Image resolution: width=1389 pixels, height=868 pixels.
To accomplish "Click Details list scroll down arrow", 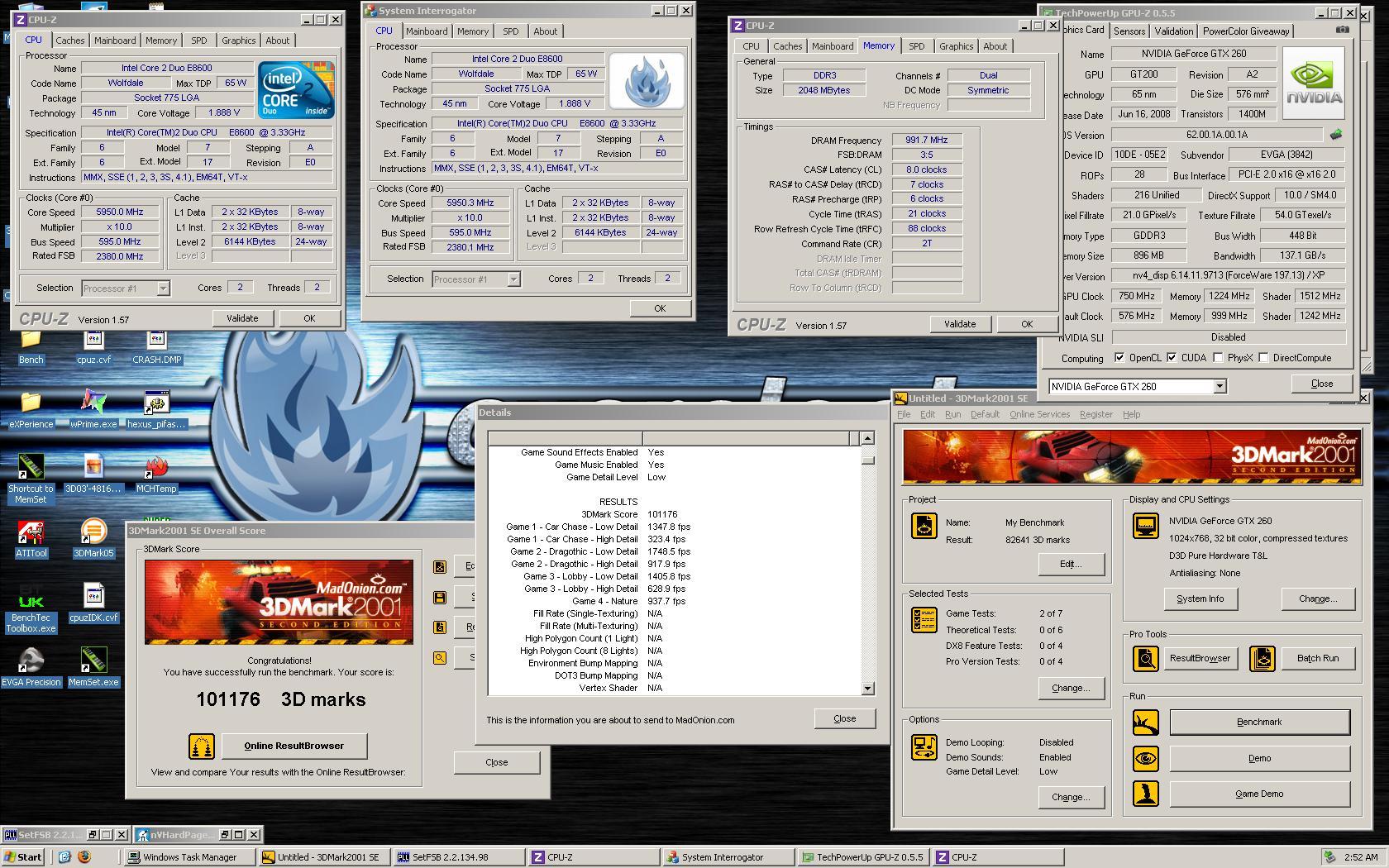I will point(867,688).
